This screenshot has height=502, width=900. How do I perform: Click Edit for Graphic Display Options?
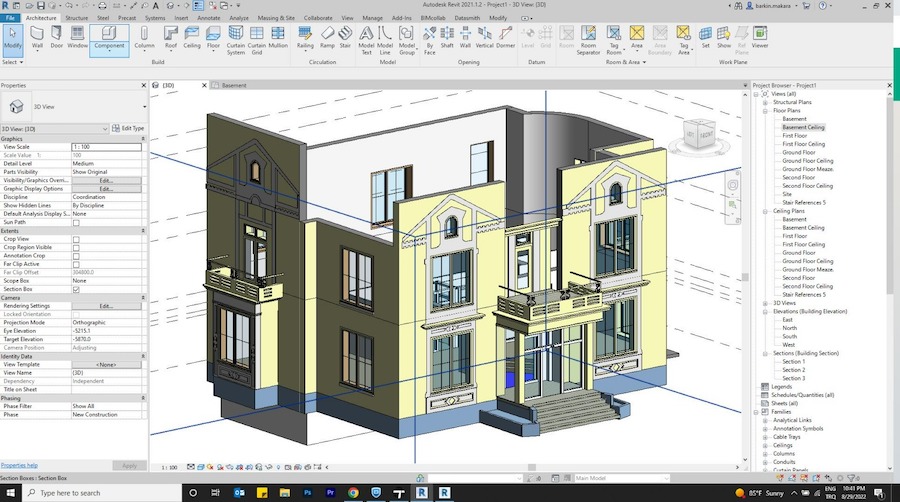(x=106, y=189)
